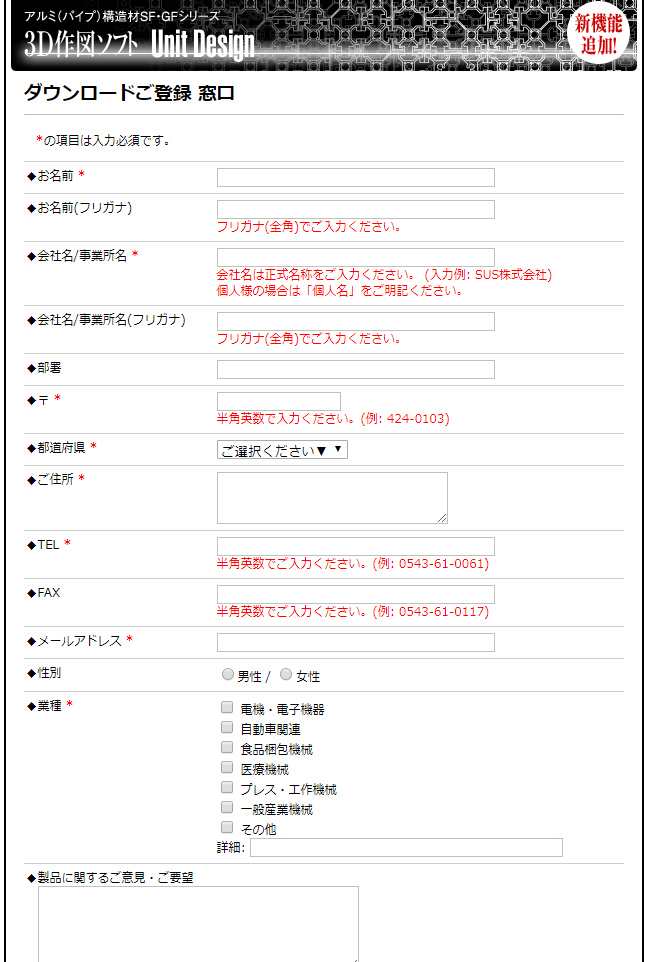Click the 個人様の場合は「個人名」 hint text

point(340,290)
